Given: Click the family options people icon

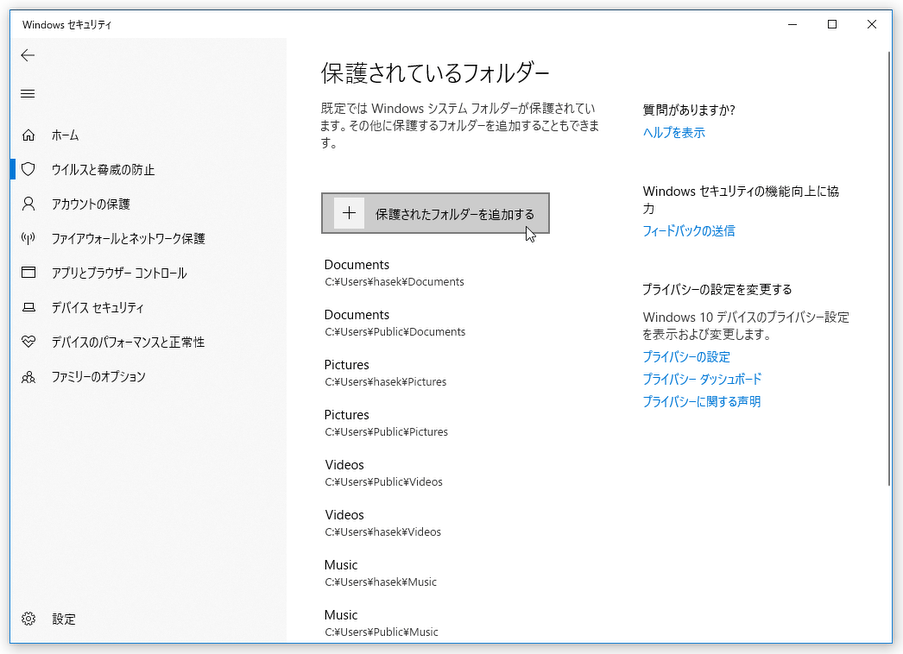Looking at the screenshot, I should [x=28, y=377].
